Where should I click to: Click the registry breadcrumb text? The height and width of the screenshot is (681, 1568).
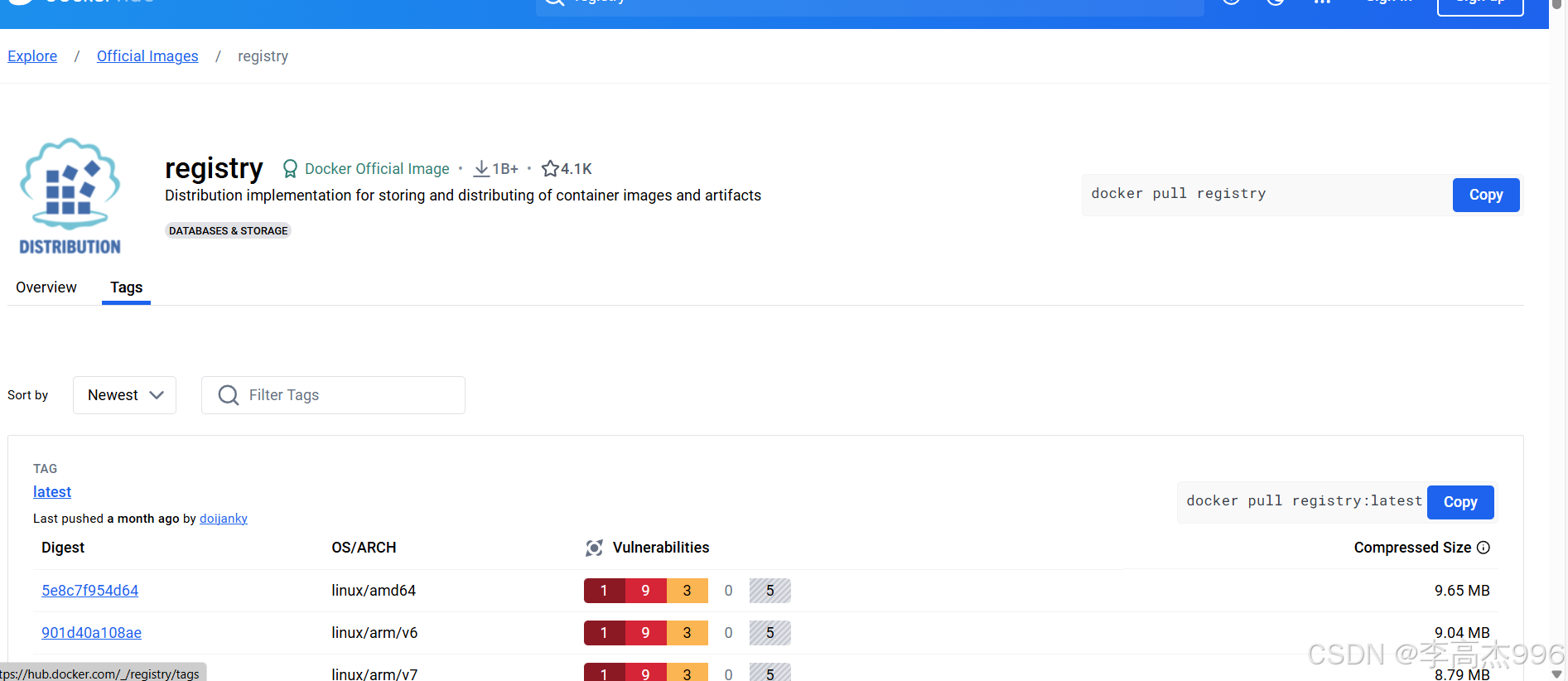(x=263, y=56)
